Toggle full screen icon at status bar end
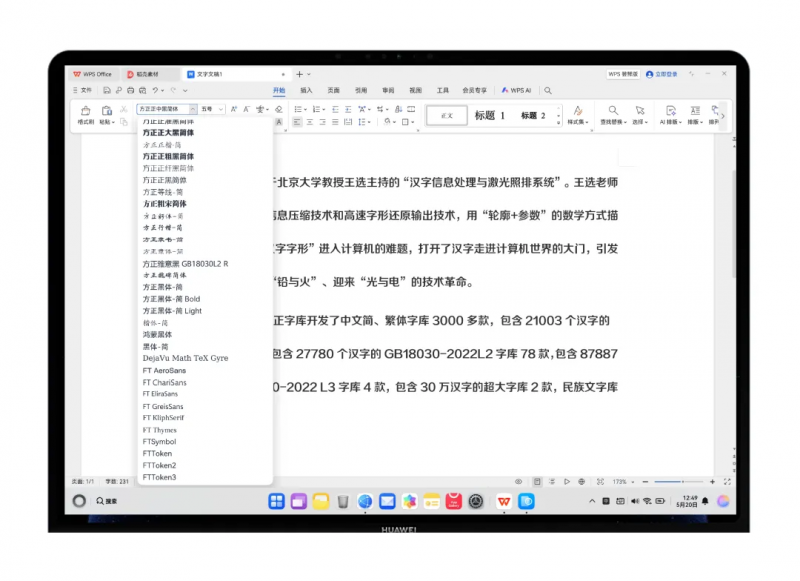This screenshot has height=581, width=800. (727, 482)
